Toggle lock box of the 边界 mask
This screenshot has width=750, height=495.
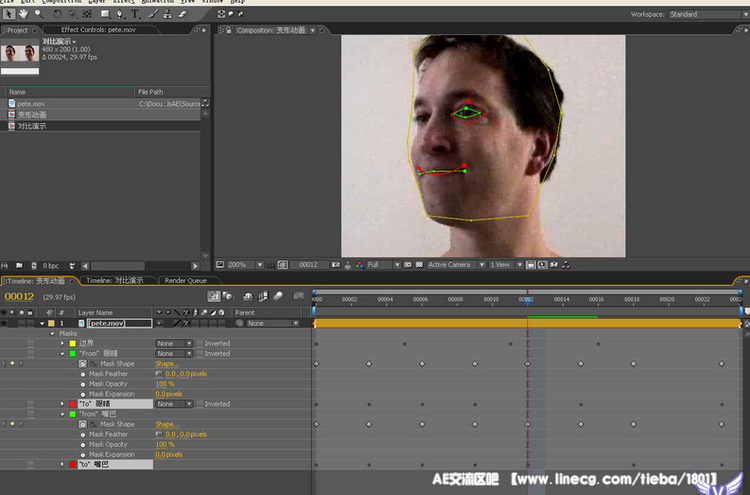(x=31, y=343)
